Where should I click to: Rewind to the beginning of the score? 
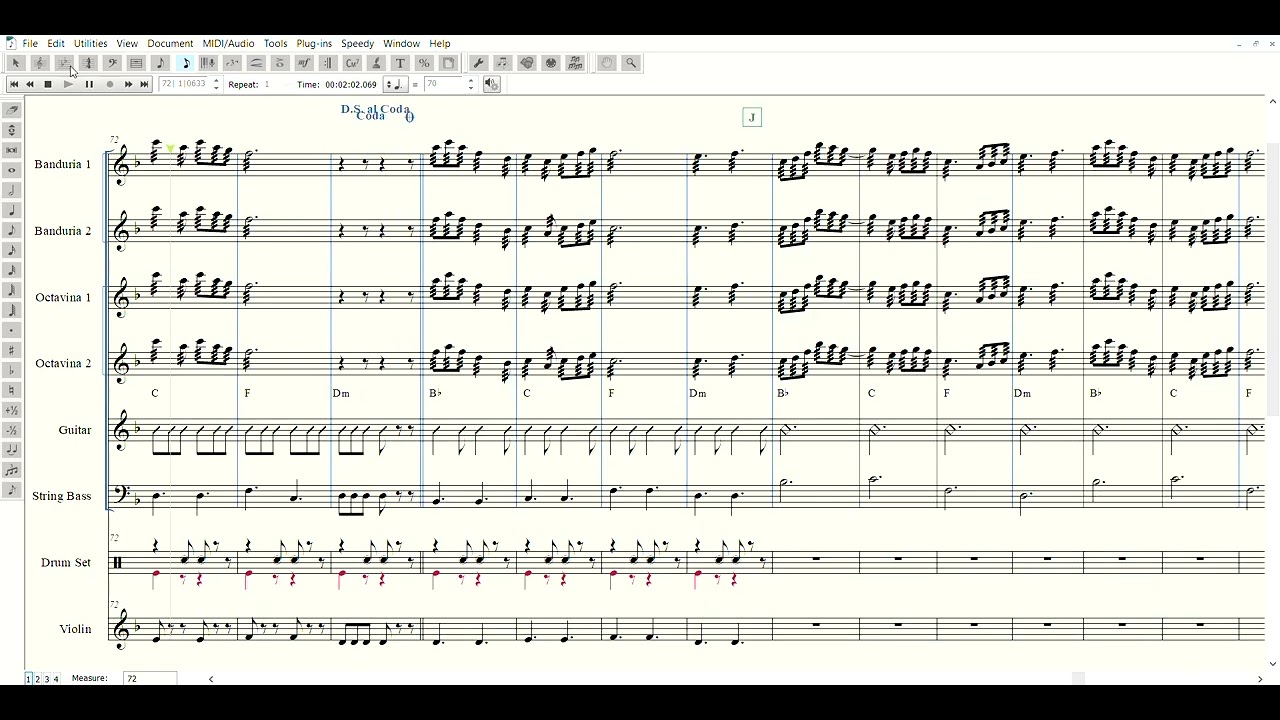click(x=14, y=85)
